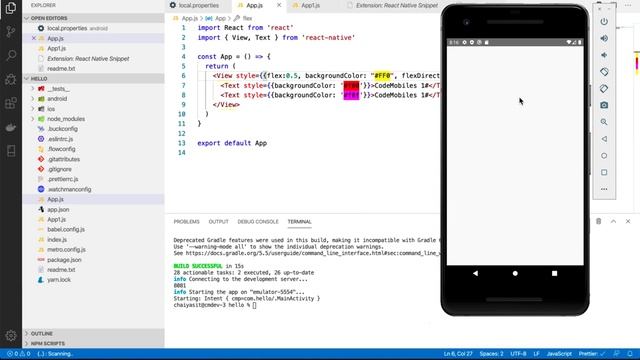
Task: Tap the Android back navigation button
Action: [476, 273]
